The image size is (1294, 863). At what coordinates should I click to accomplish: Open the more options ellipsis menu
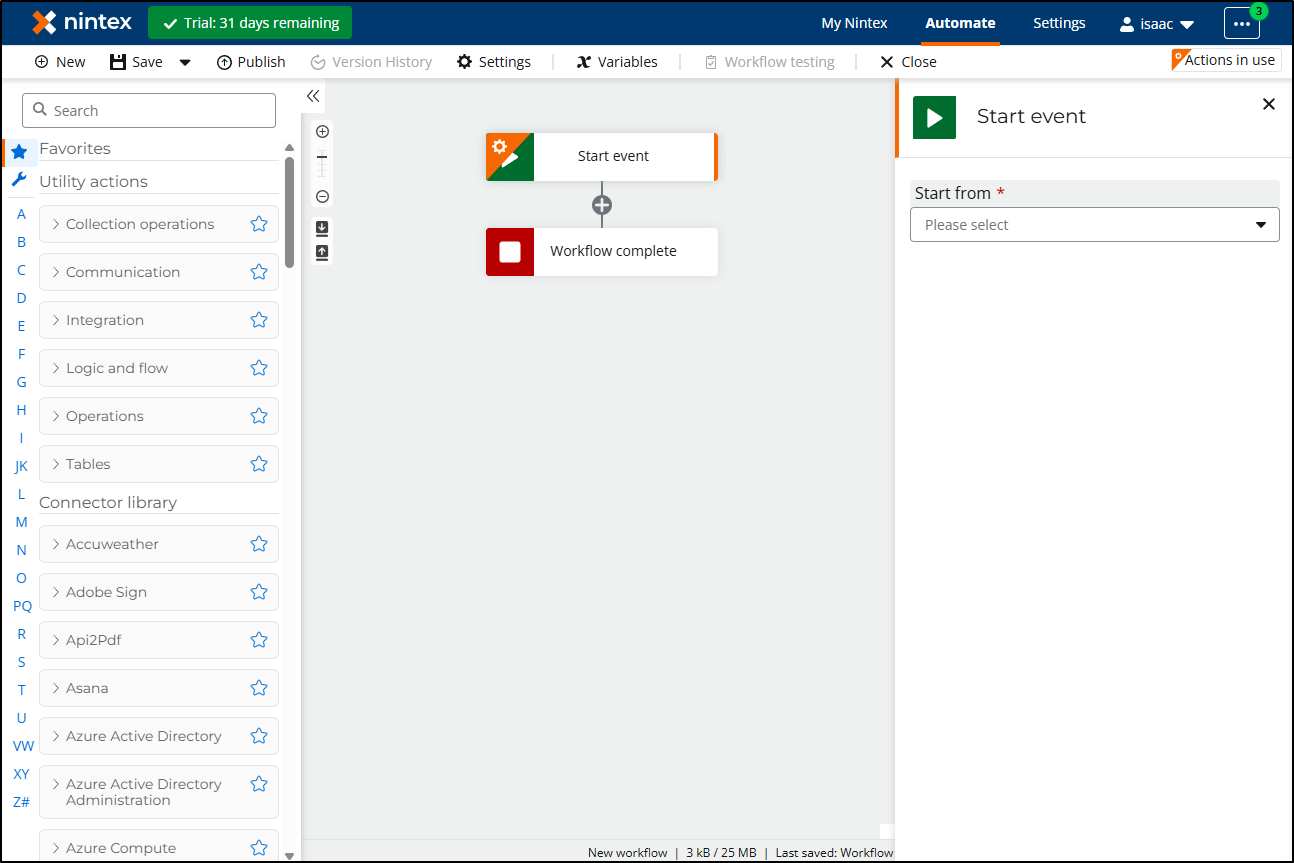click(x=1242, y=23)
